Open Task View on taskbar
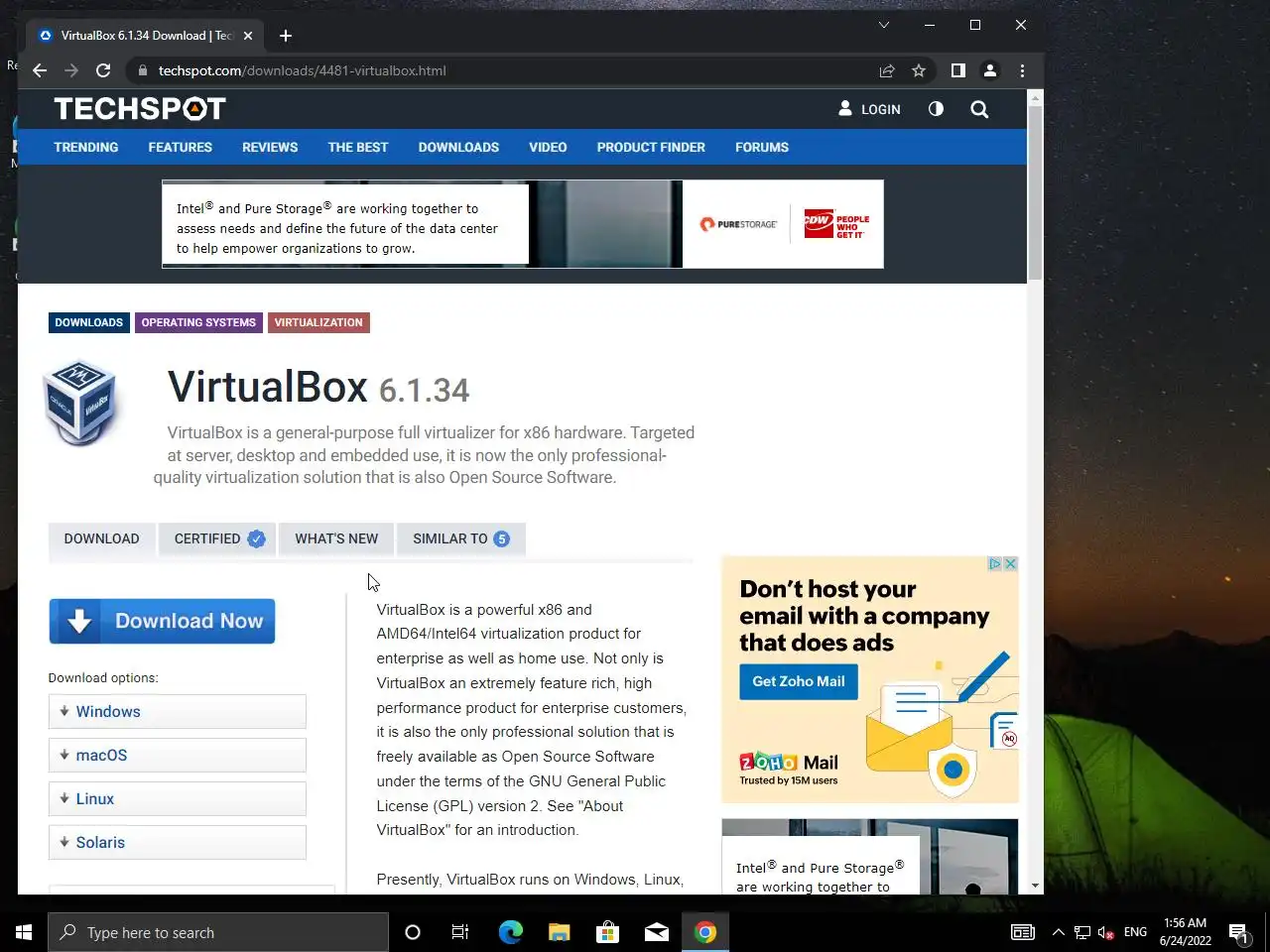The width and height of the screenshot is (1270, 952). pos(460,932)
